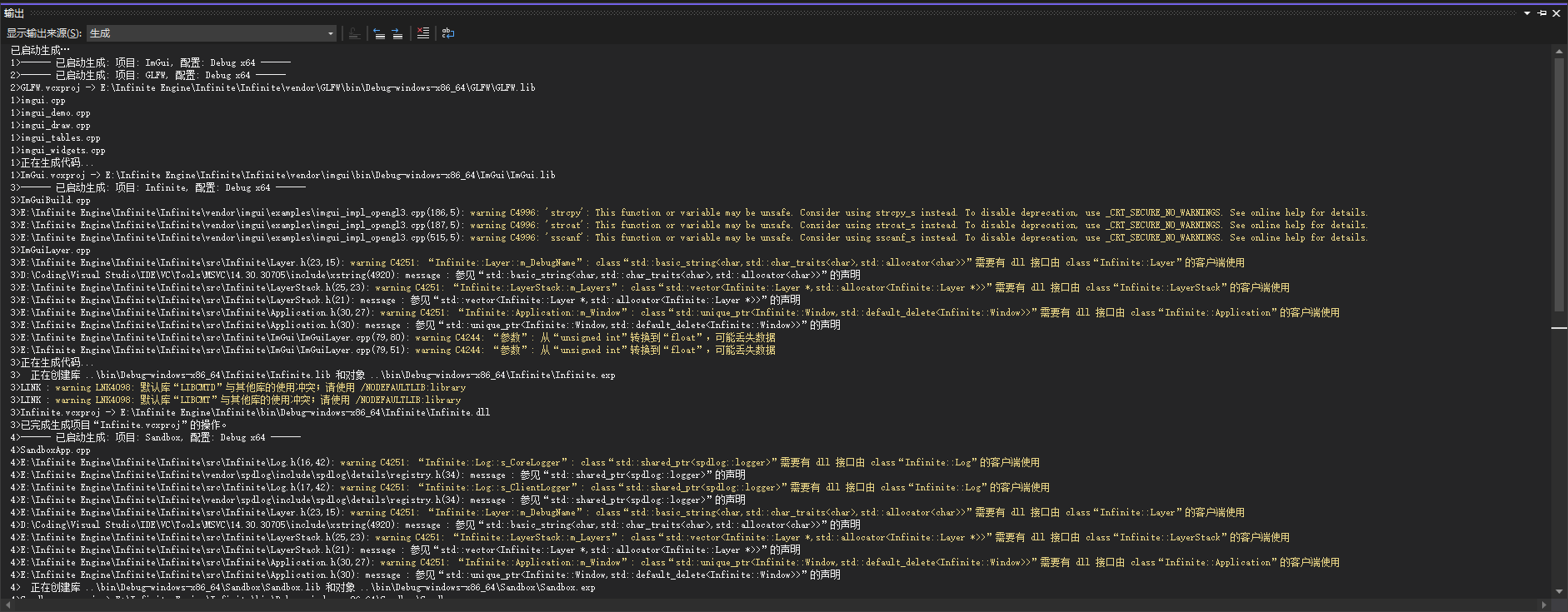Select the 1>imgui.cpp line
Screen dimensions: 1568x612
37,100
